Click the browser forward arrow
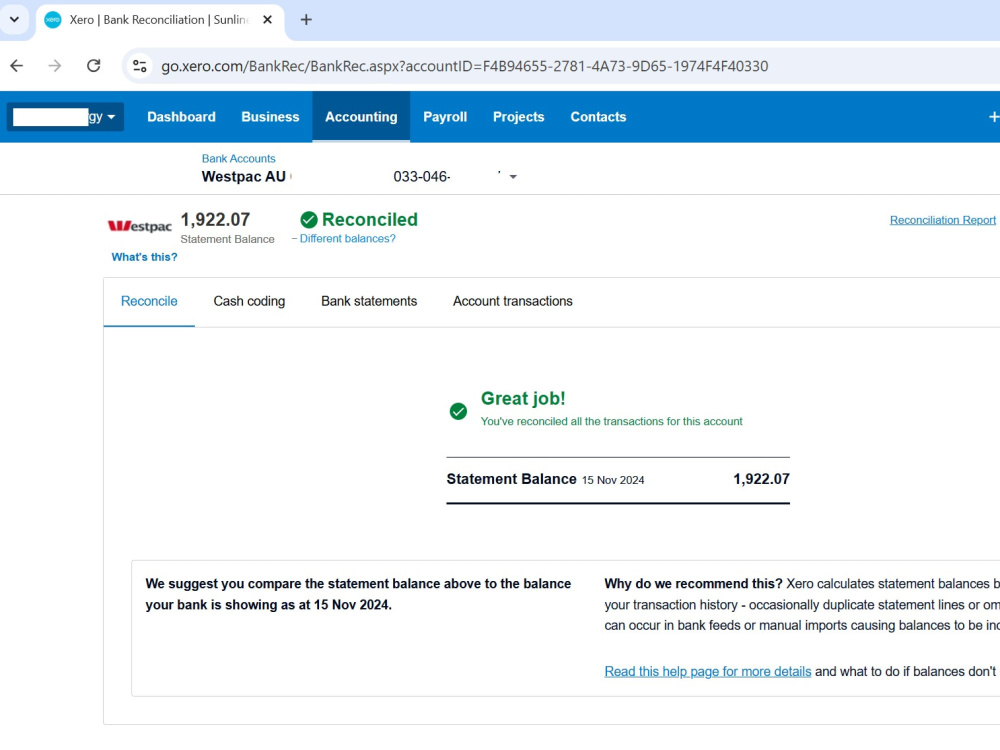Image resolution: width=1000 pixels, height=750 pixels. tap(55, 66)
